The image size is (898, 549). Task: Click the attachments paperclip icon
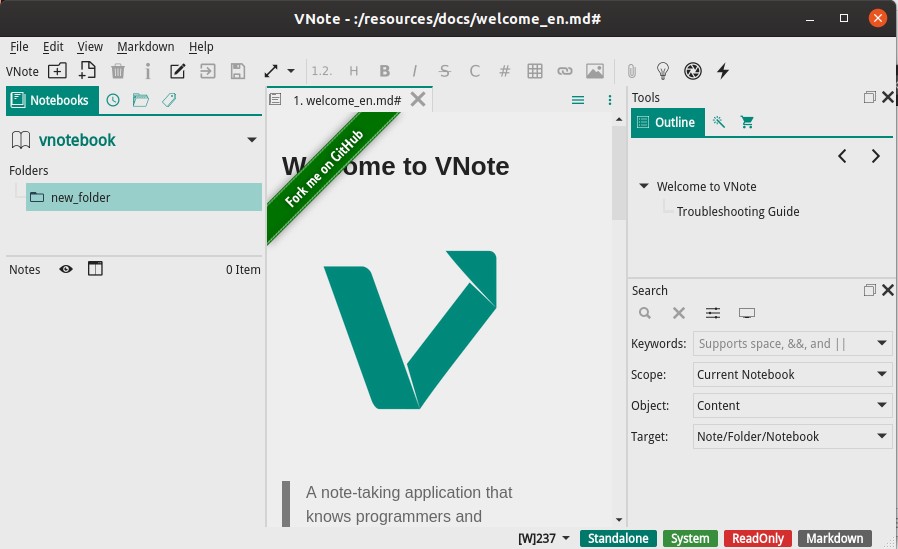(631, 71)
